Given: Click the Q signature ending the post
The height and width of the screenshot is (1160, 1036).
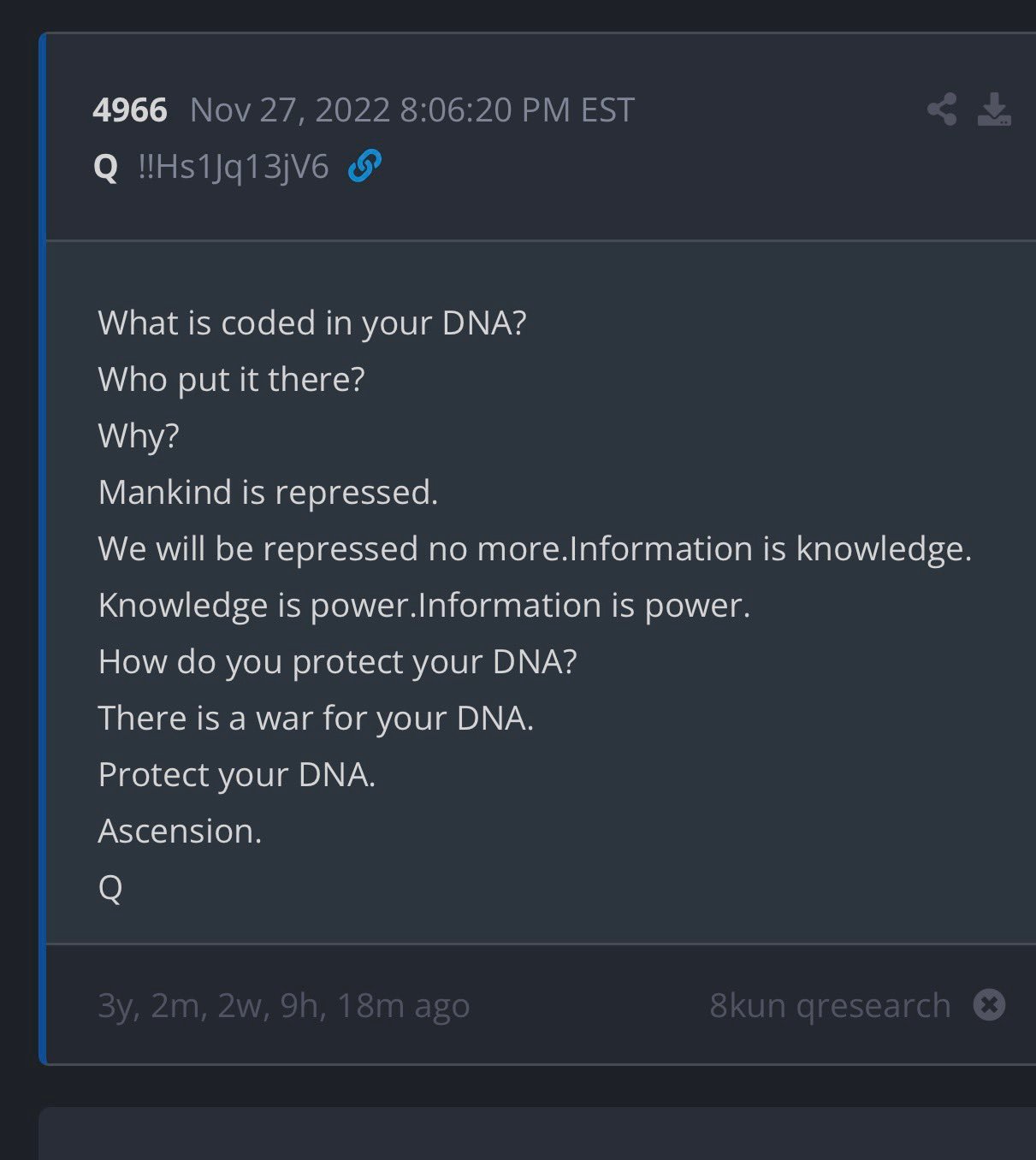Looking at the screenshot, I should coord(110,888).
